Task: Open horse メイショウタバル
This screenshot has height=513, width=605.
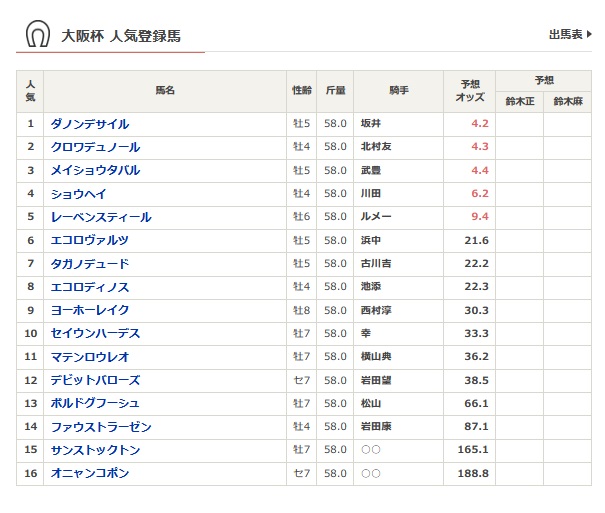Action: click(x=95, y=170)
